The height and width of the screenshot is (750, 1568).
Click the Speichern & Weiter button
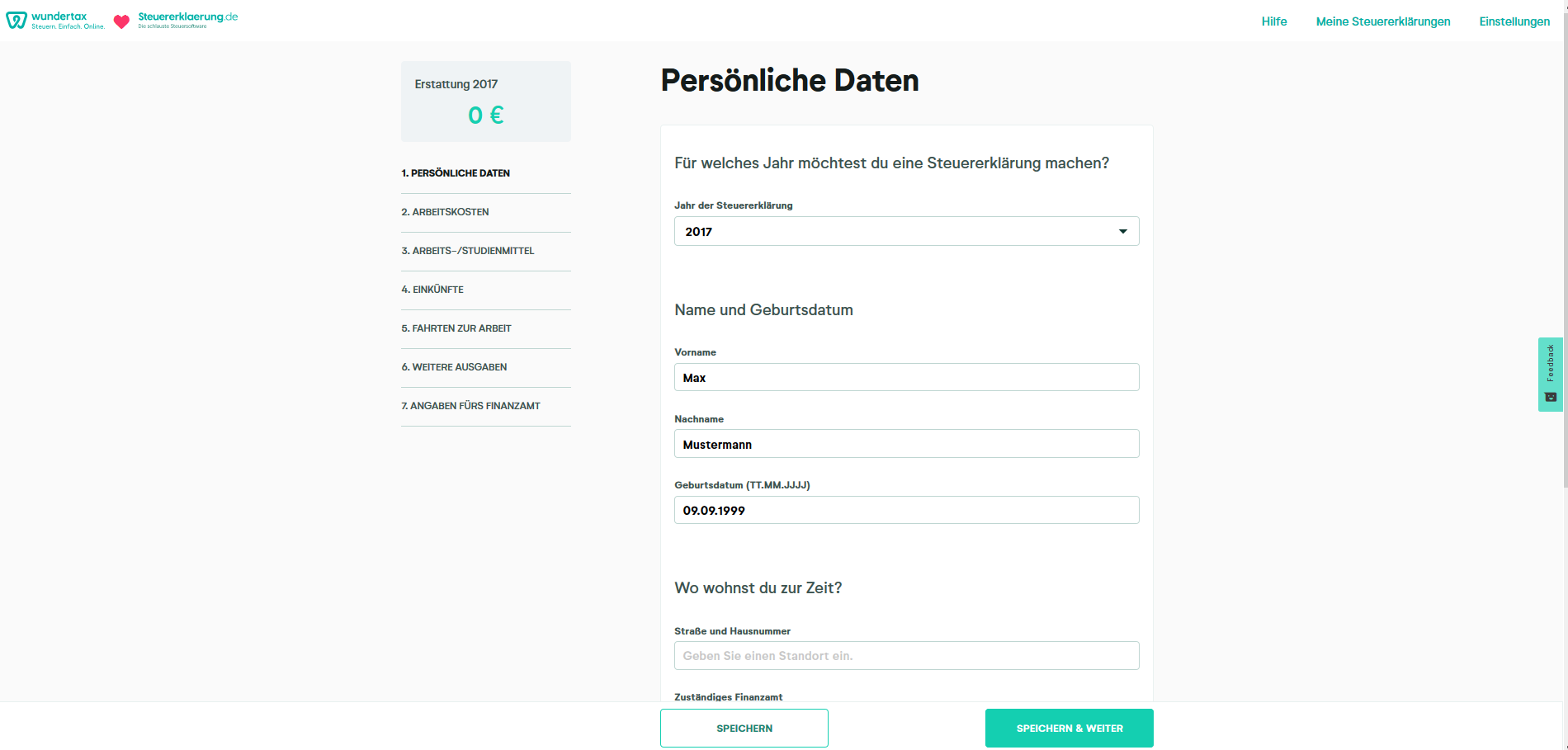click(x=1069, y=728)
